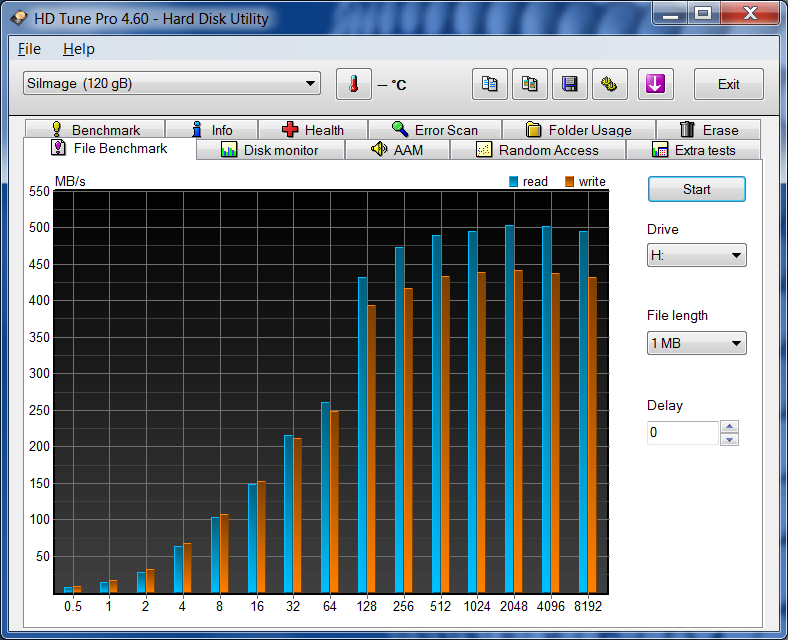Open the File length 1 MB dropdown
This screenshot has width=788, height=640.
click(x=696, y=344)
